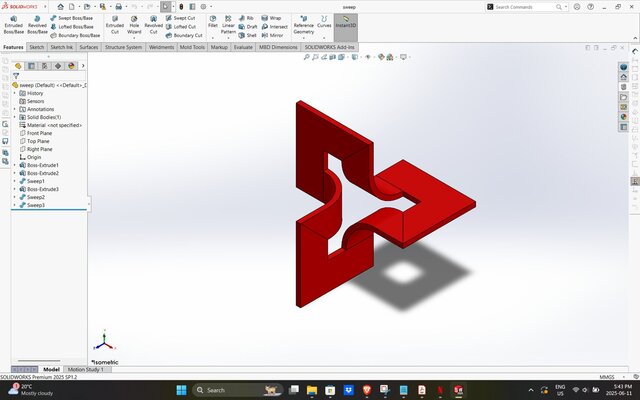Image resolution: width=640 pixels, height=400 pixels.
Task: Click the Extruded Boss/Base tool
Action: coord(14,23)
